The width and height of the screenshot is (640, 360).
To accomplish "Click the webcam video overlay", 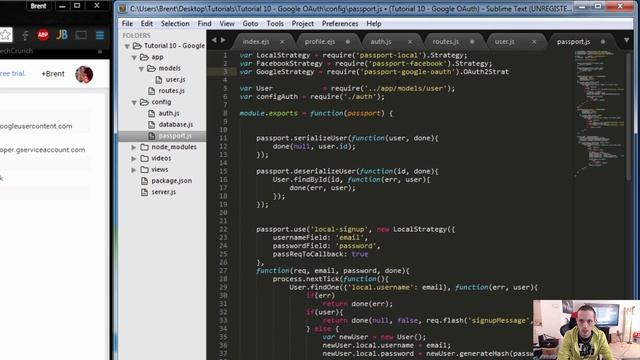I will click(586, 330).
